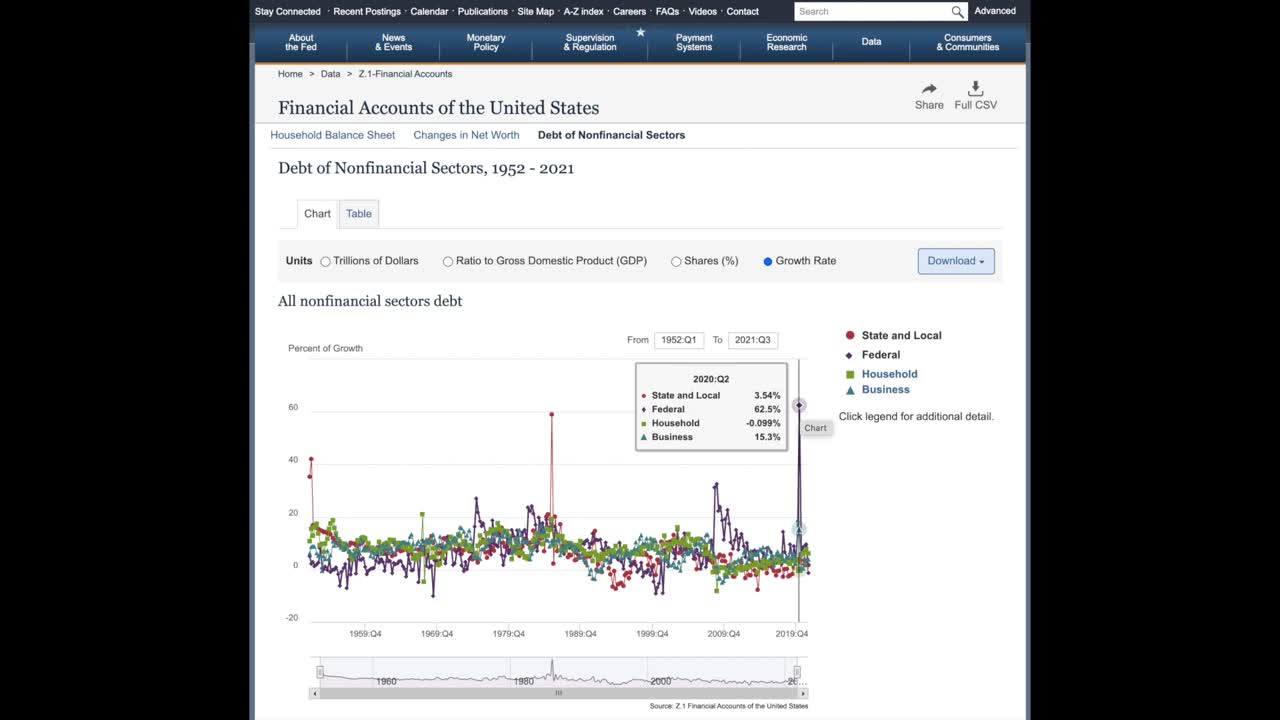Click the Share arrow icon

pos(929,89)
